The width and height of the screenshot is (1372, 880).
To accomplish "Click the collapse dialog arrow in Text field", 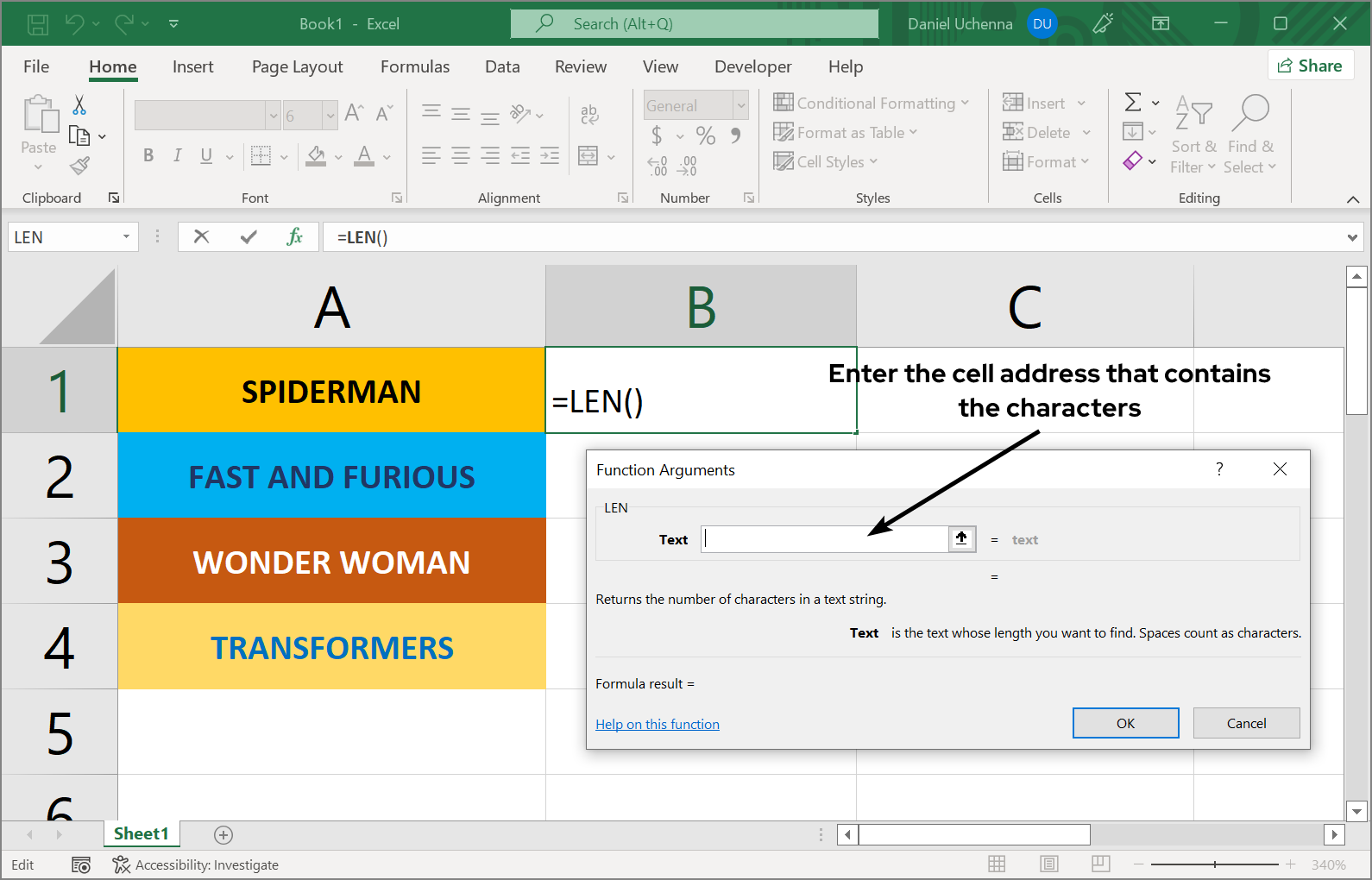I will coord(961,539).
